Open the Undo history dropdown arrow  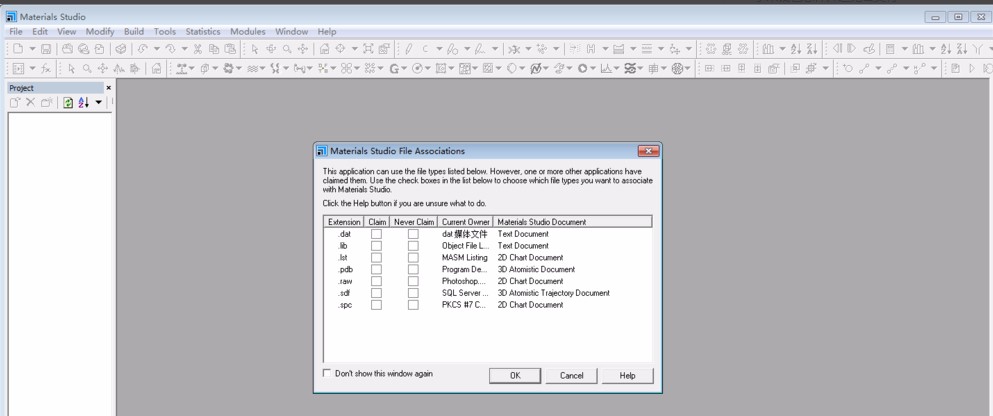156,49
